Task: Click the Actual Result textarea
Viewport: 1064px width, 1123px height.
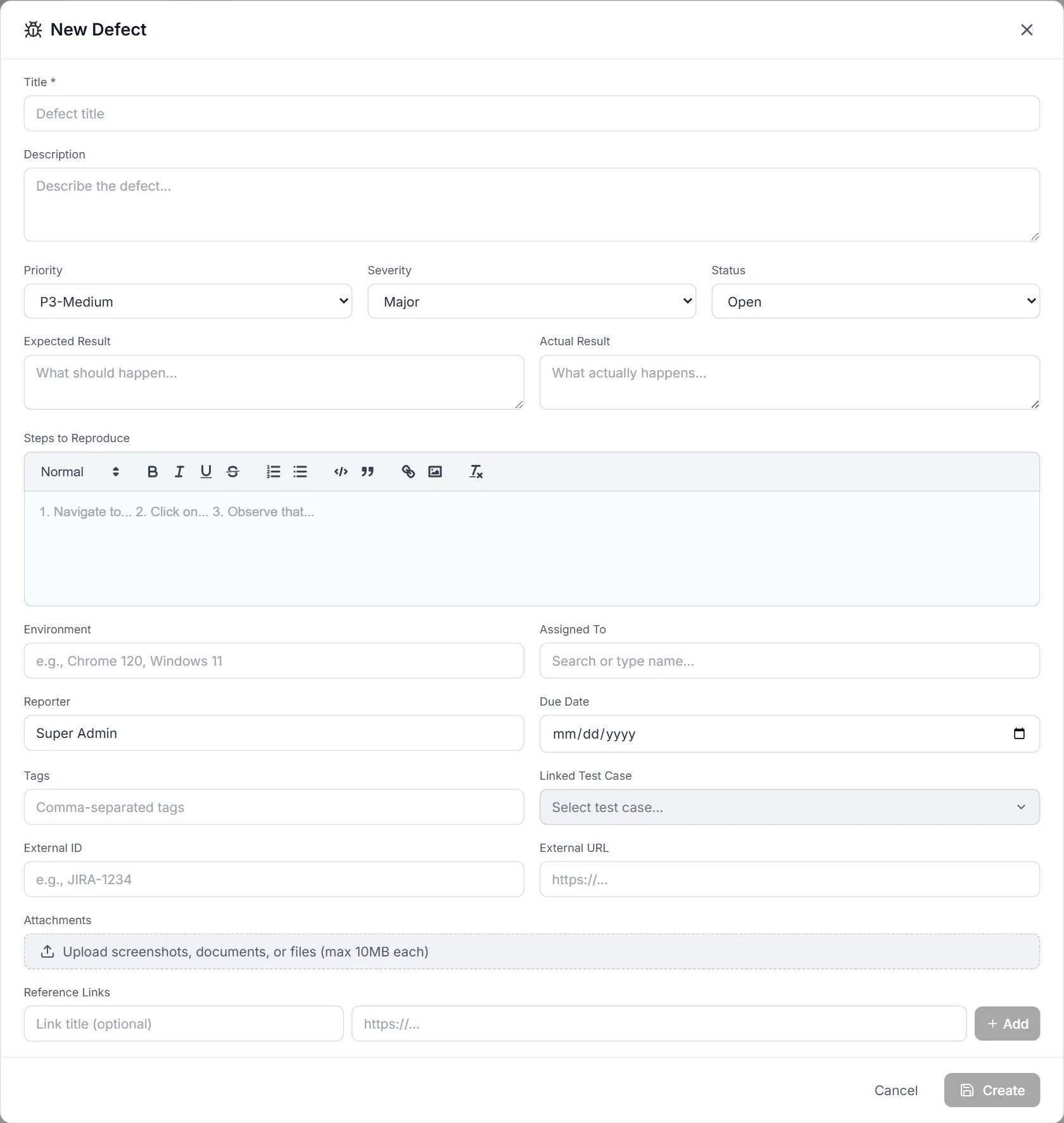Action: (x=789, y=382)
